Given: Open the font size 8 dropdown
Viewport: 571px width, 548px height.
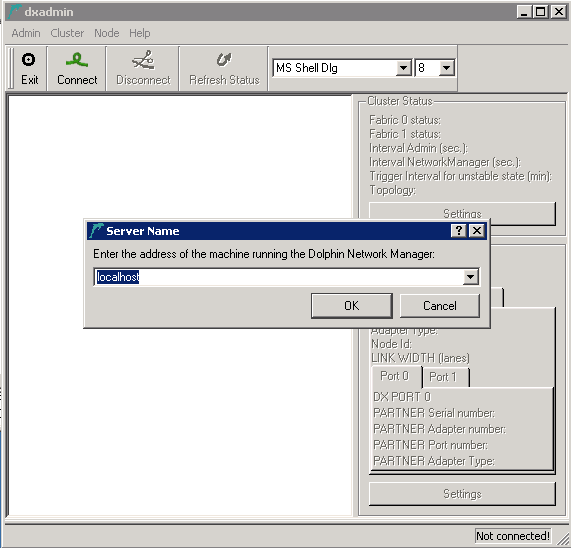Looking at the screenshot, I should tap(446, 68).
